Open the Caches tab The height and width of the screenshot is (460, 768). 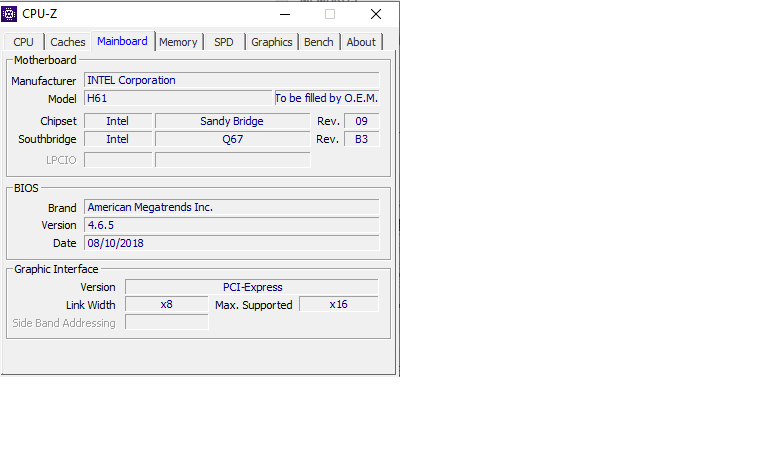coord(68,42)
